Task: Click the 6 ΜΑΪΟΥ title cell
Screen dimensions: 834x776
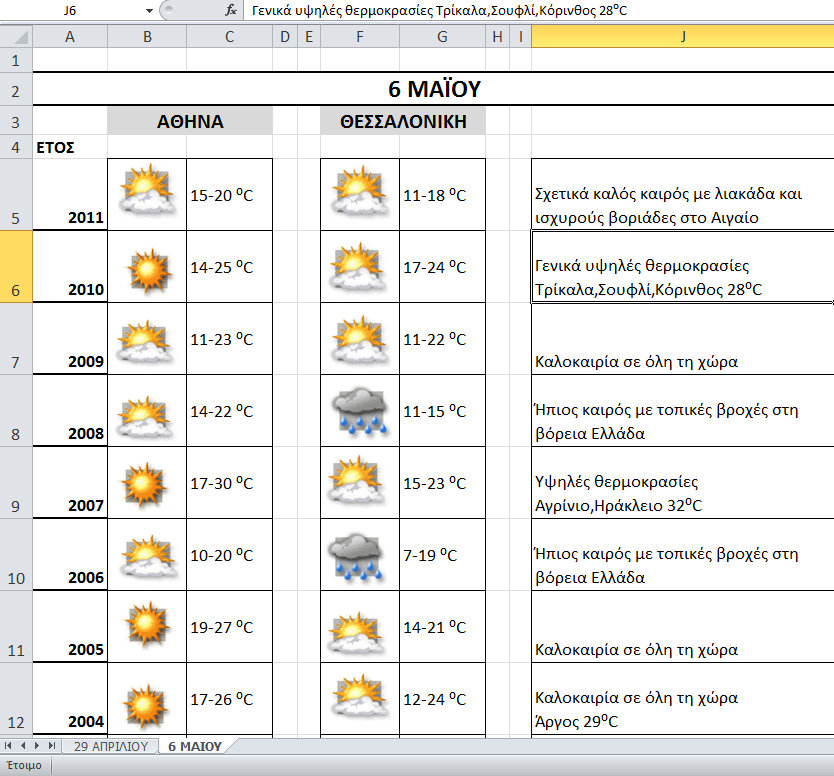Action: pos(433,89)
